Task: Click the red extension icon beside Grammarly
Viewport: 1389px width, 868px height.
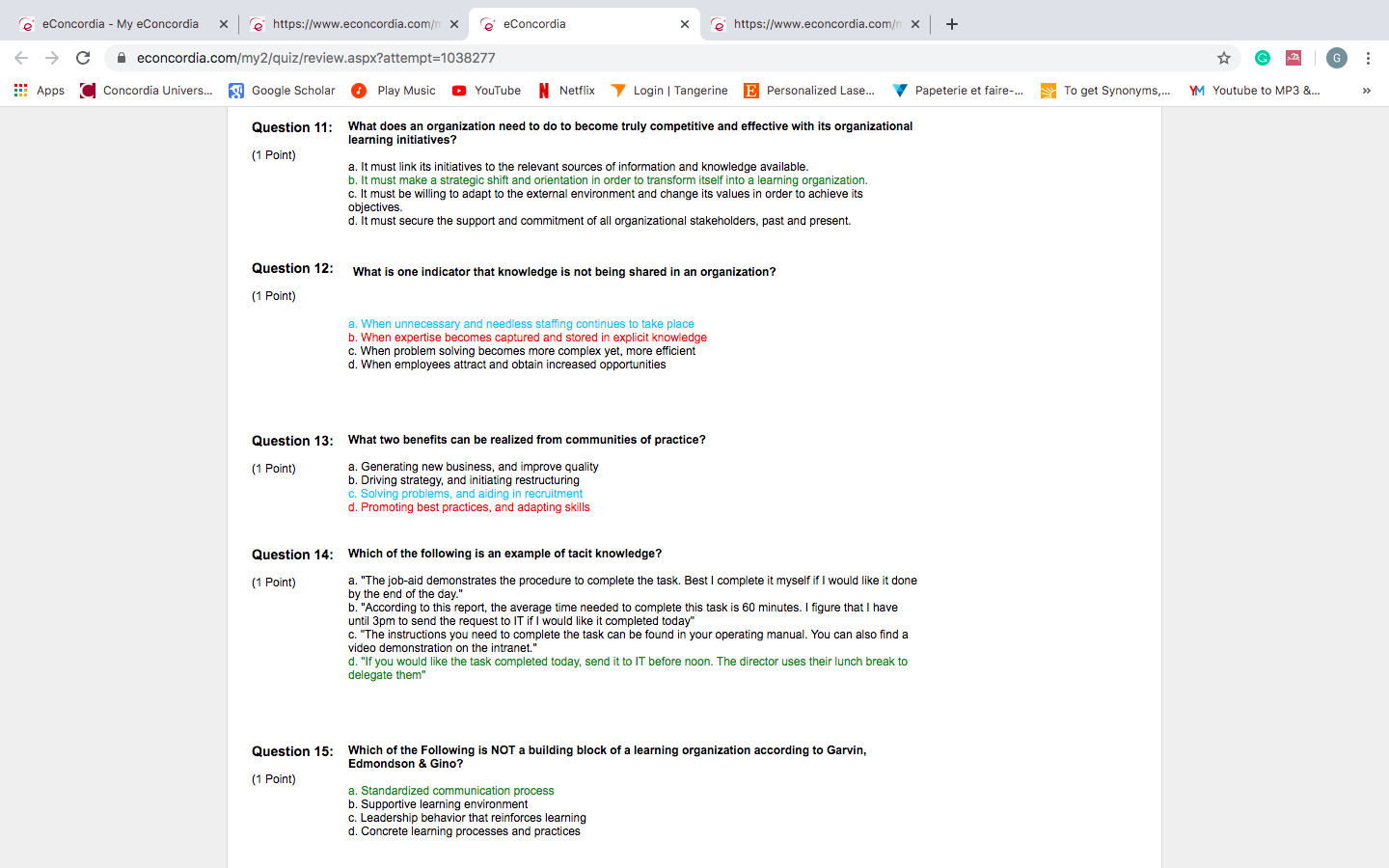Action: click(1294, 58)
